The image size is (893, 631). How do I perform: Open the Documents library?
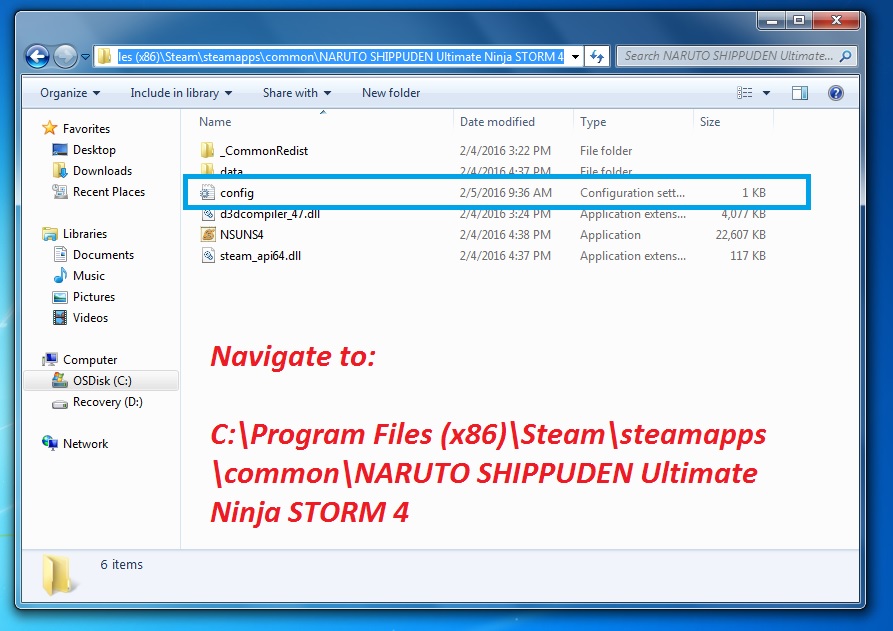[104, 255]
